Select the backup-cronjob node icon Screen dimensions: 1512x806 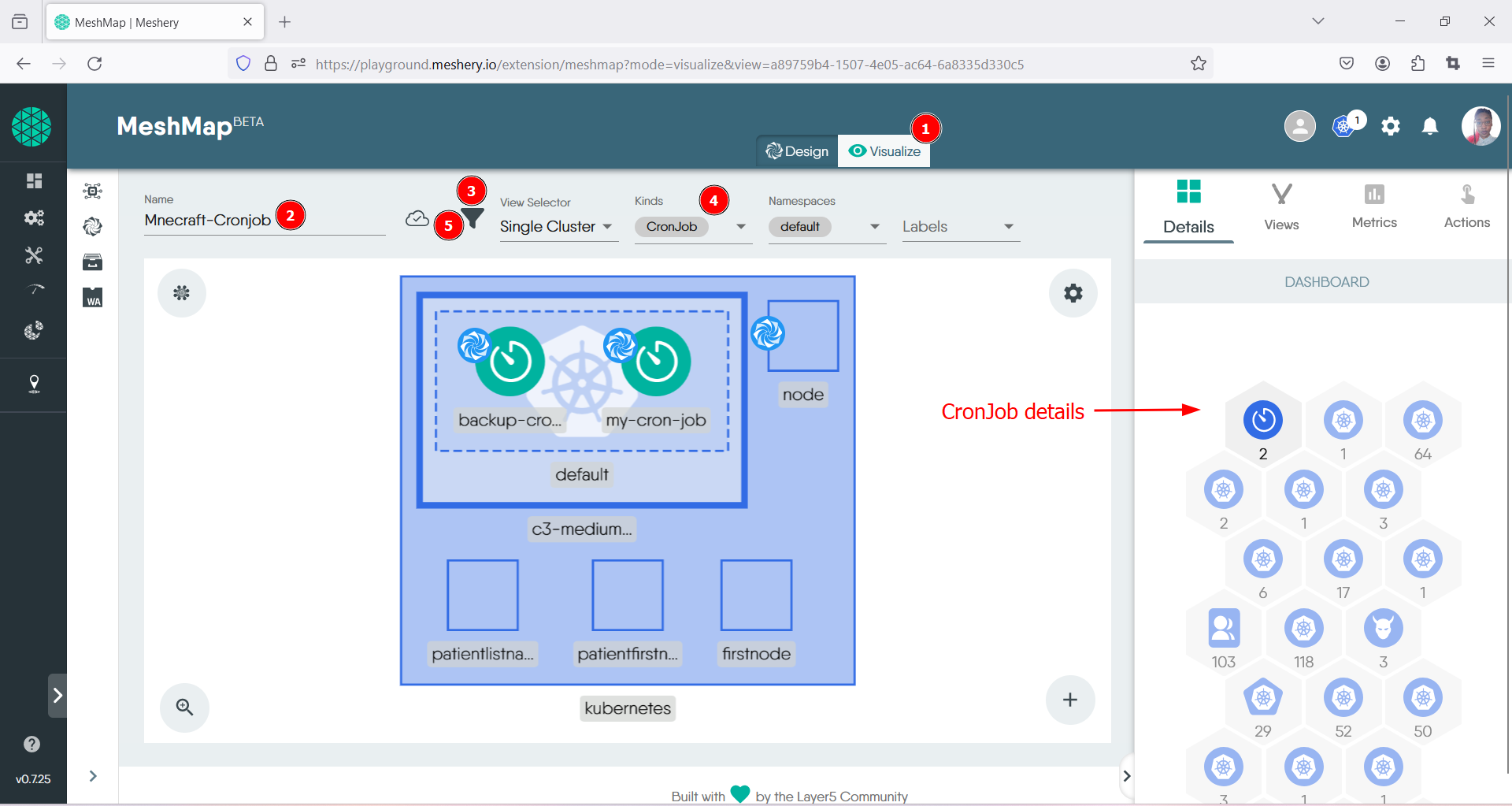[510, 362]
